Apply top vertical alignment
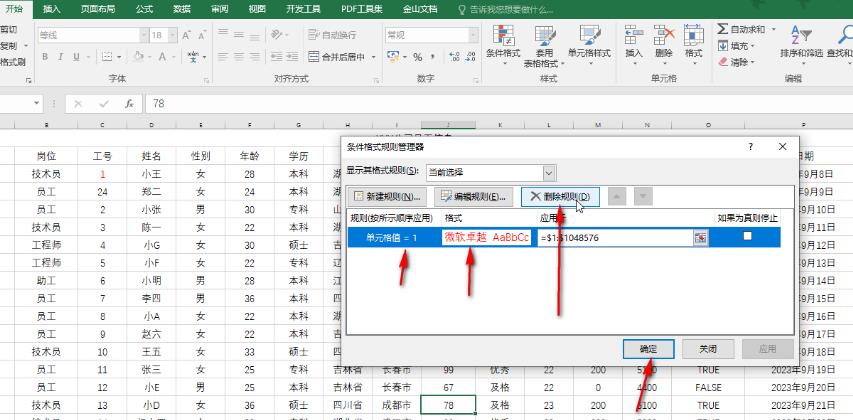This screenshot has height=420, width=853. click(x=222, y=35)
